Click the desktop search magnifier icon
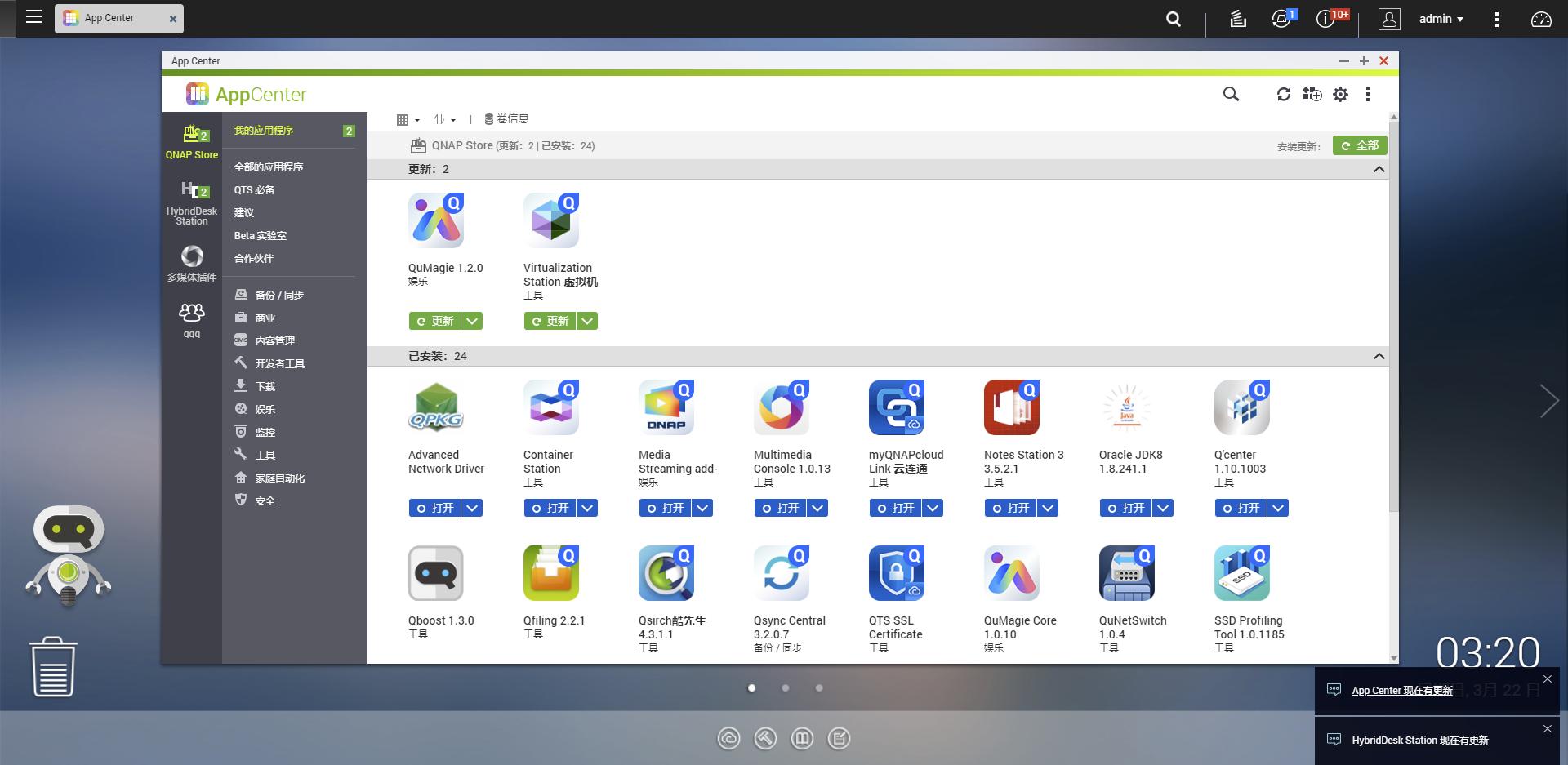 click(x=1174, y=19)
